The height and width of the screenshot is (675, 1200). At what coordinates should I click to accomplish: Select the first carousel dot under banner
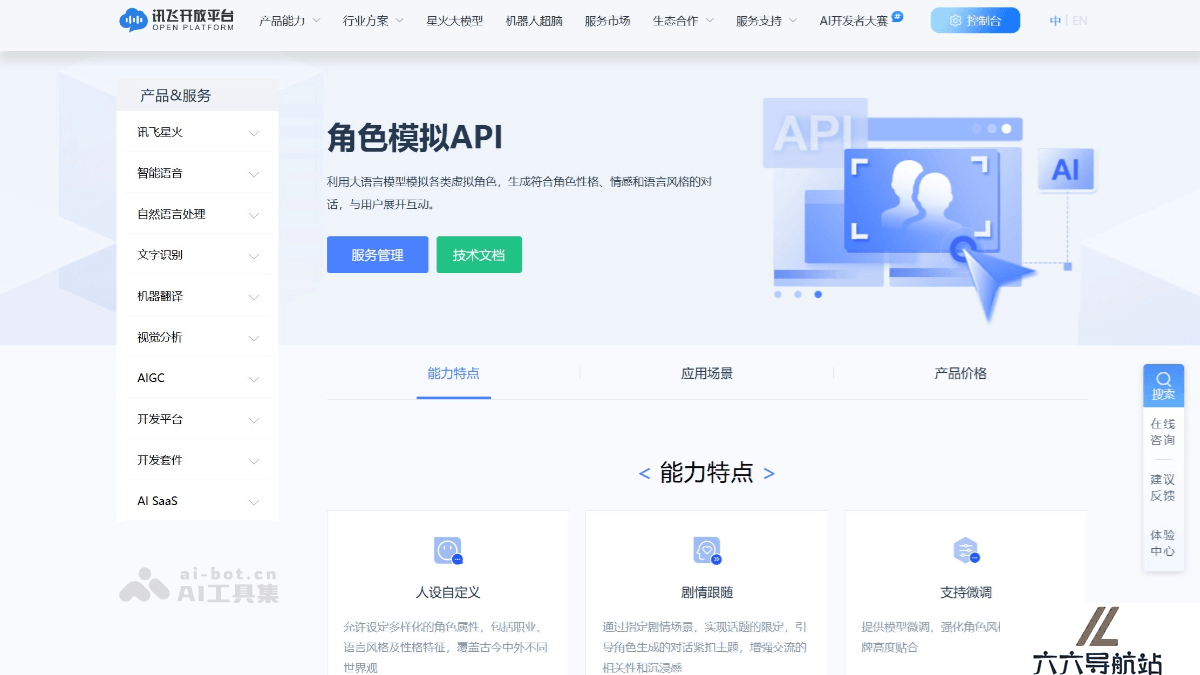778,294
